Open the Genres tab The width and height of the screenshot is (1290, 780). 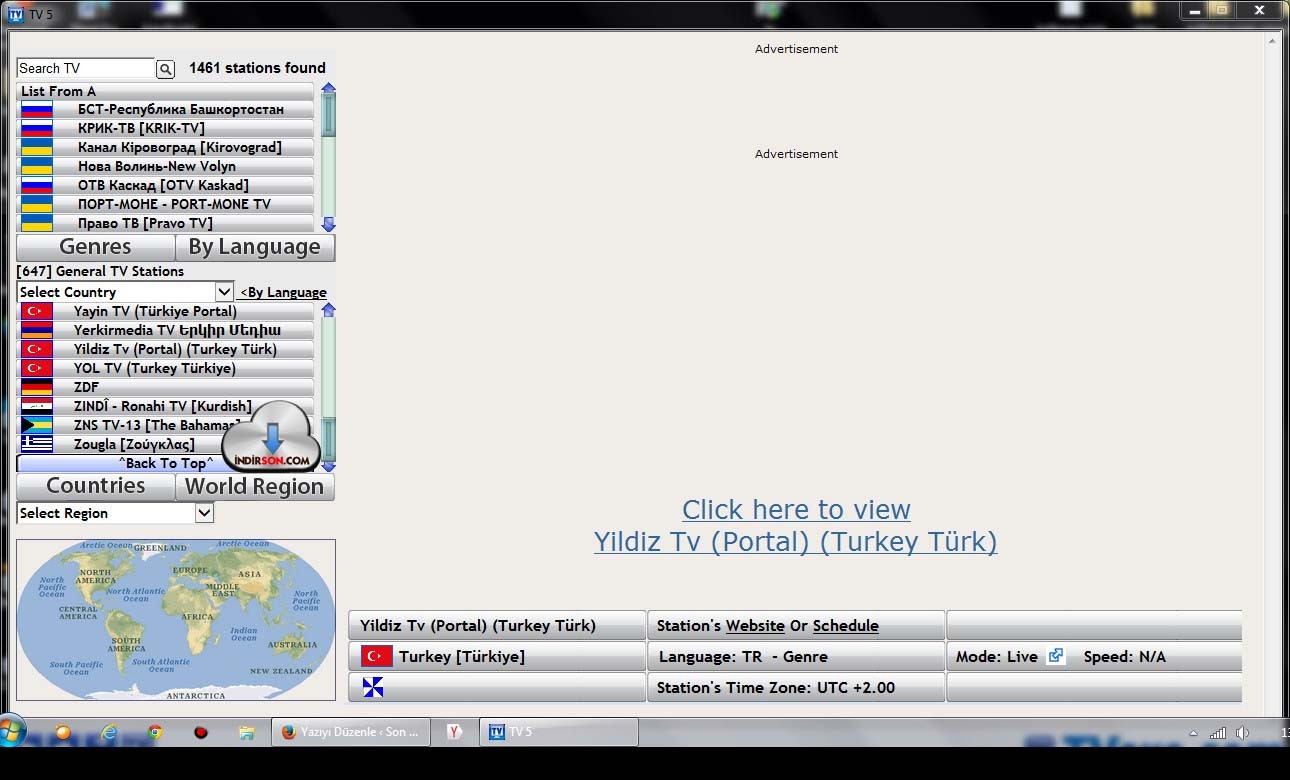[95, 247]
